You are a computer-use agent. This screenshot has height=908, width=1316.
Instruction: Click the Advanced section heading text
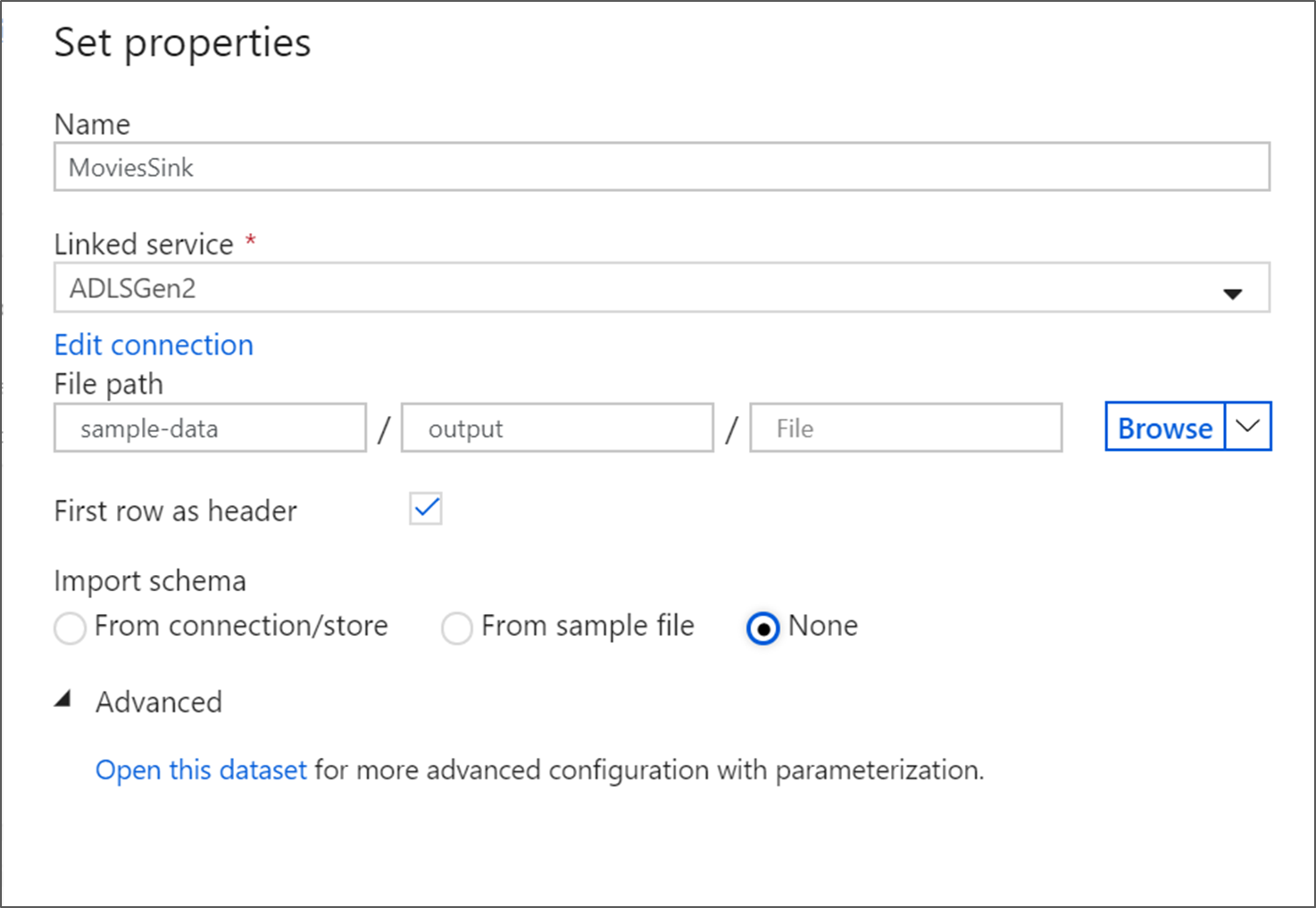click(159, 703)
